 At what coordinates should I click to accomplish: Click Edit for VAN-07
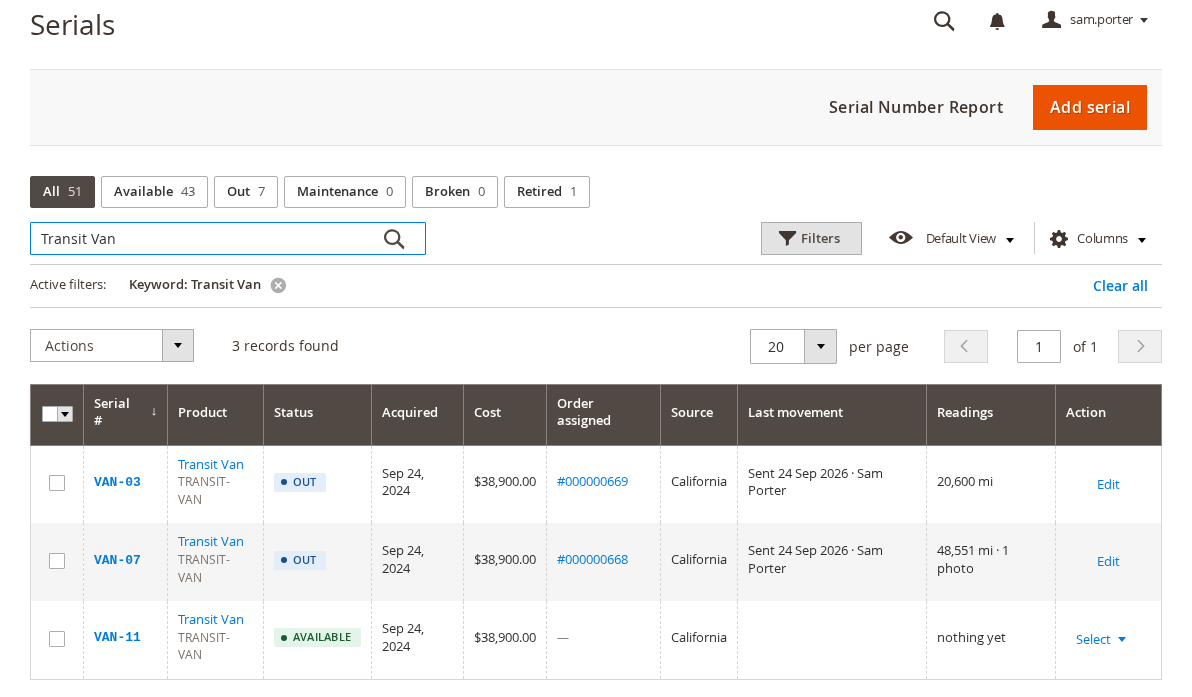pyautogui.click(x=1108, y=562)
